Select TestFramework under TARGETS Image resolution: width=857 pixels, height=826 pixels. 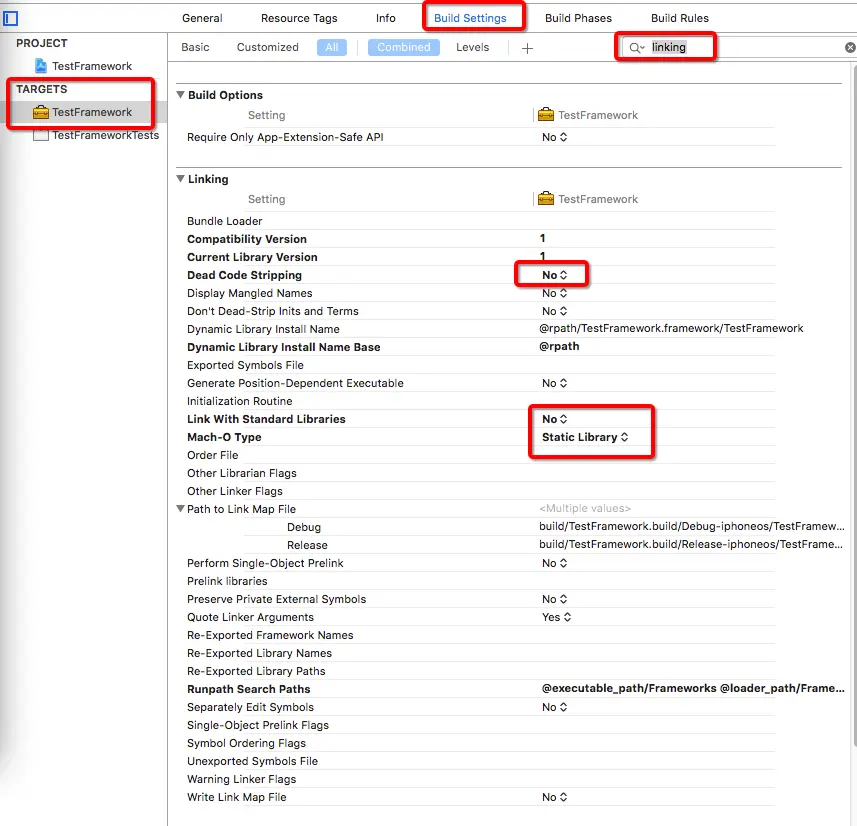92,112
